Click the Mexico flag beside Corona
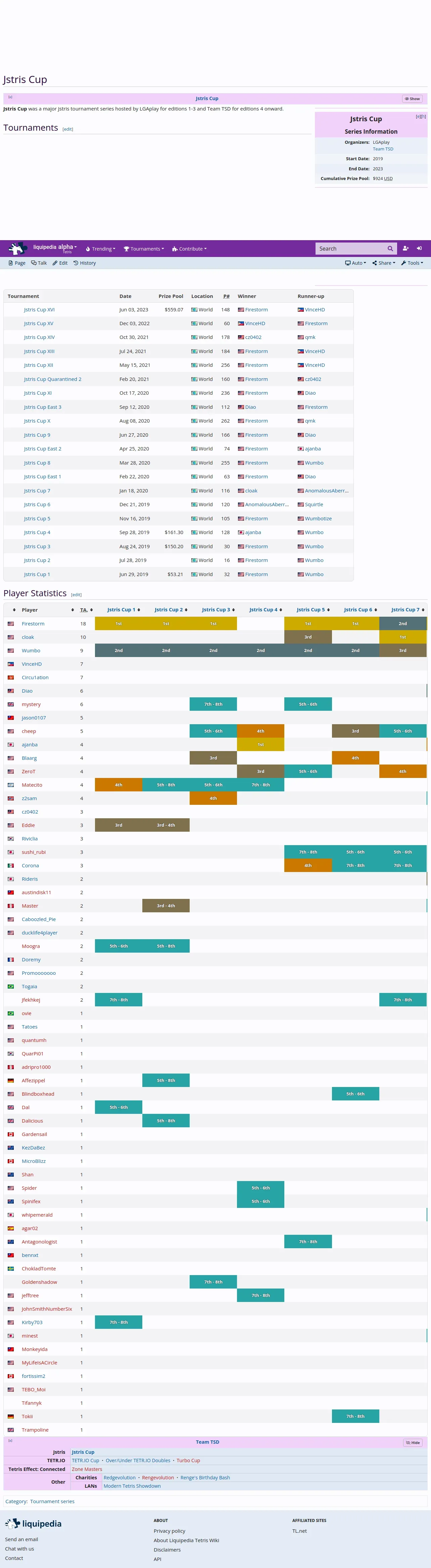This screenshot has height=1568, width=431. point(10,866)
